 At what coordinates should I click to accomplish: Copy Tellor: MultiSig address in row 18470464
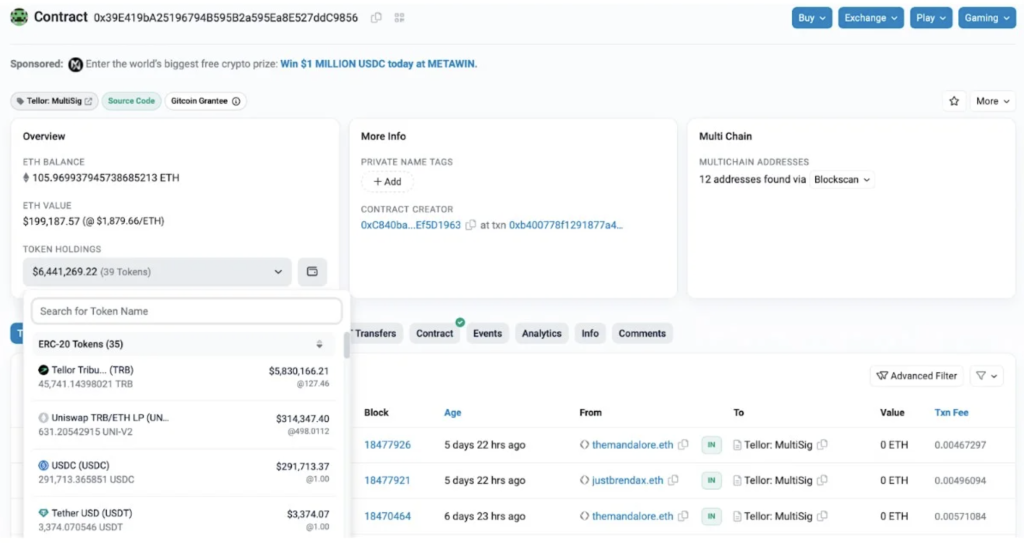click(822, 516)
